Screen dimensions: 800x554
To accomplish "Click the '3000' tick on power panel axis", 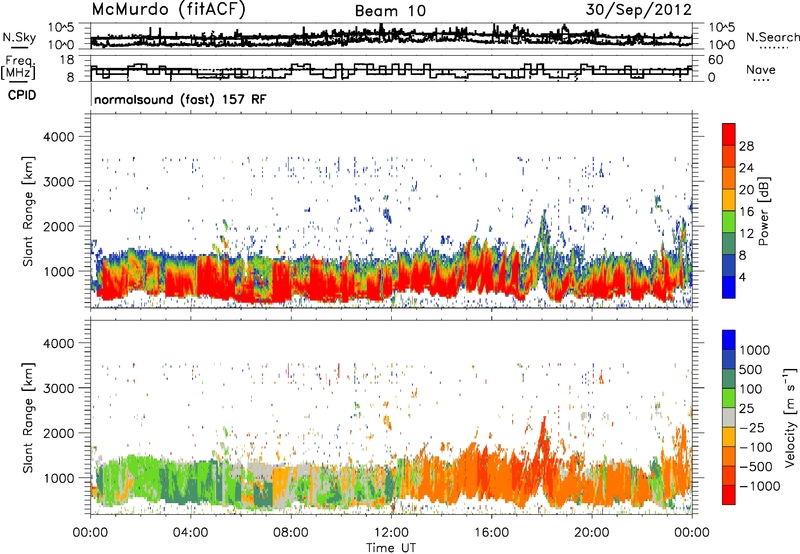I will [x=59, y=182].
